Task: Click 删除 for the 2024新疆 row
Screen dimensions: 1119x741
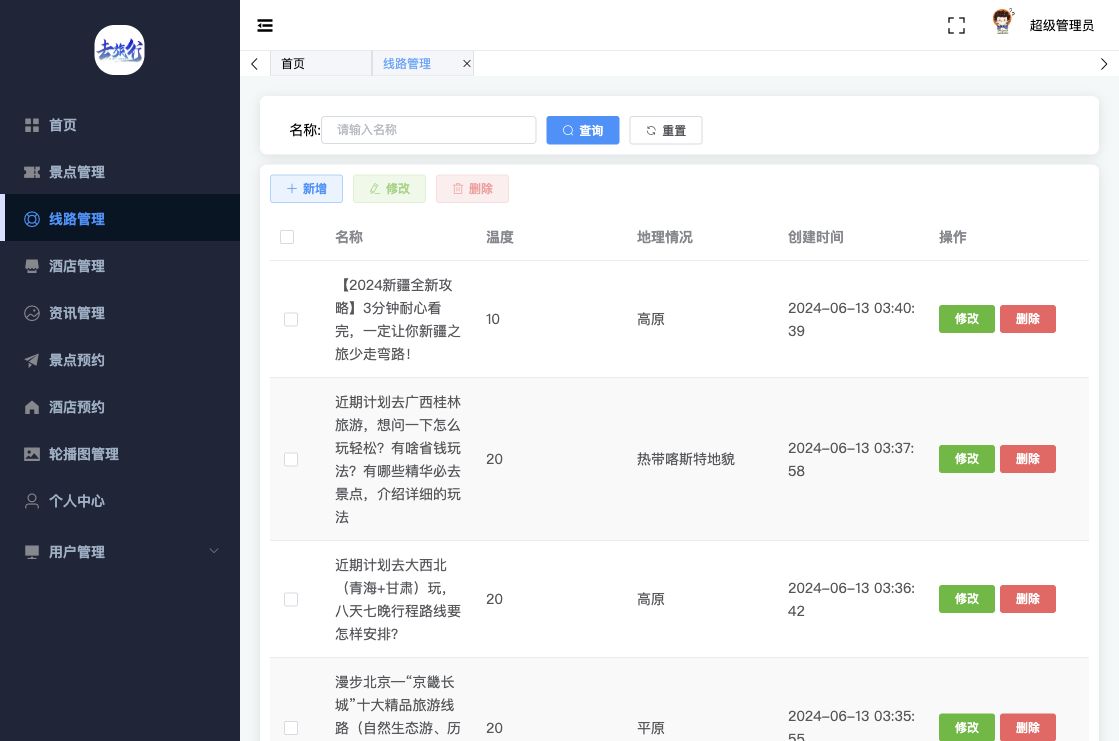Action: (1028, 319)
